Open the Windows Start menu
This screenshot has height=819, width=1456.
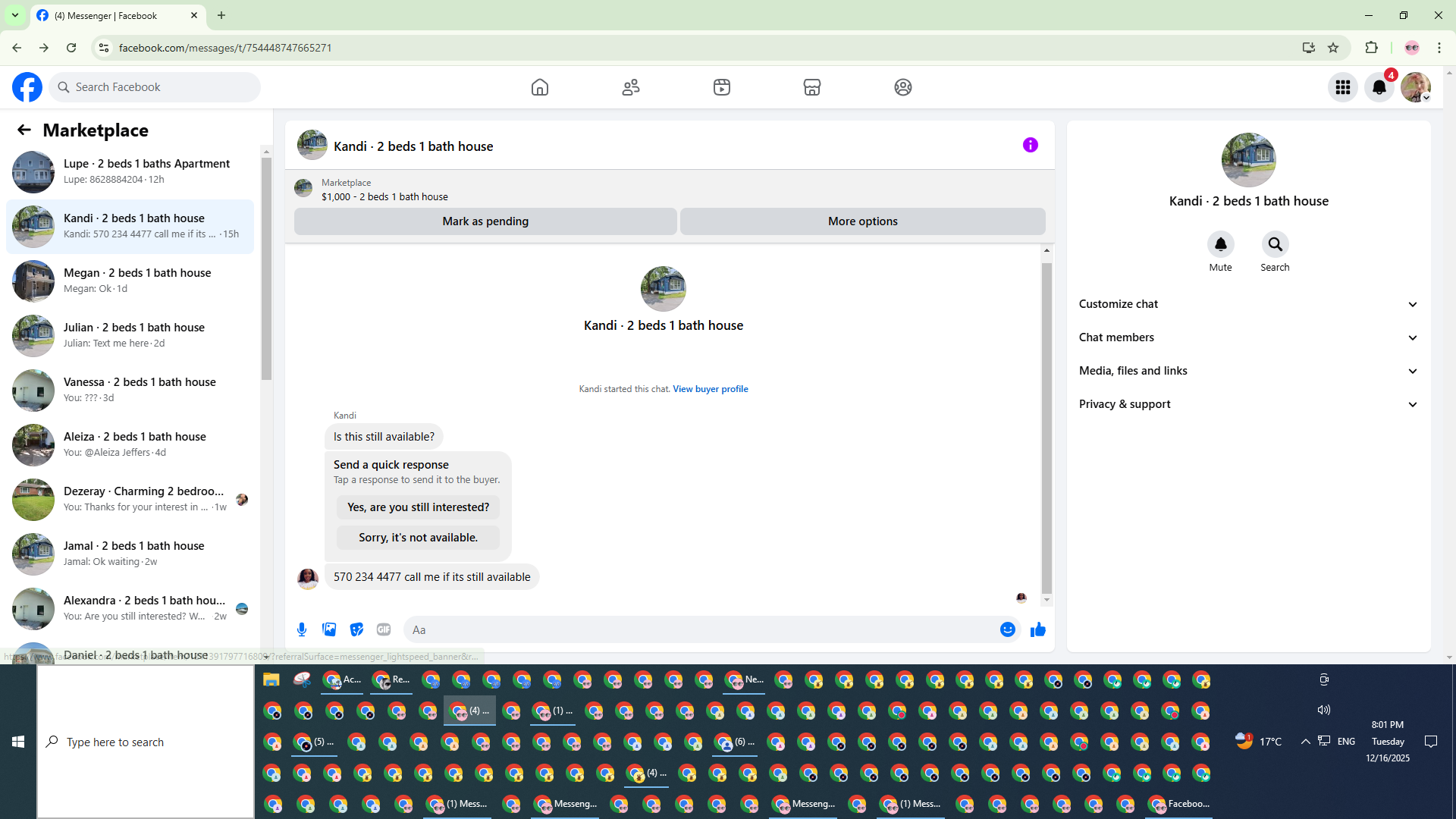click(x=18, y=742)
